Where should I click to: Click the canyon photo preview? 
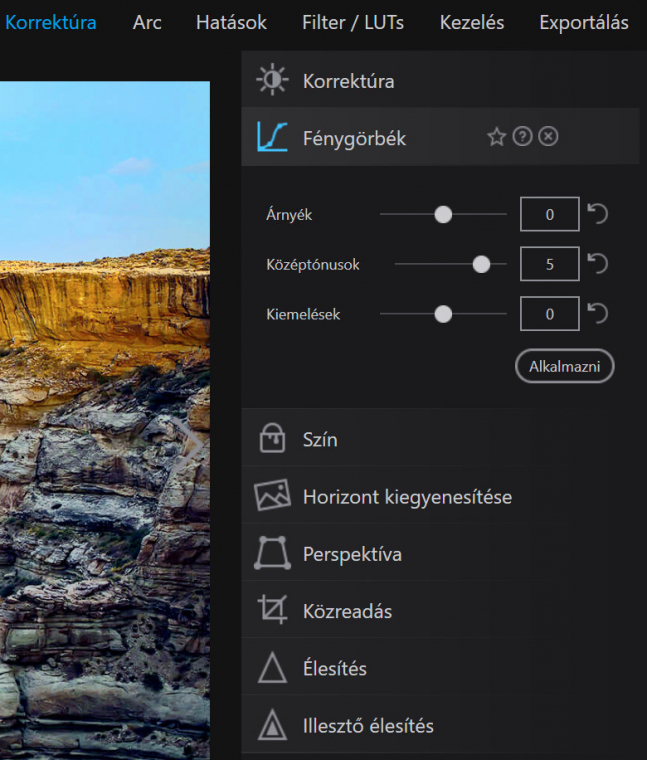[105, 420]
